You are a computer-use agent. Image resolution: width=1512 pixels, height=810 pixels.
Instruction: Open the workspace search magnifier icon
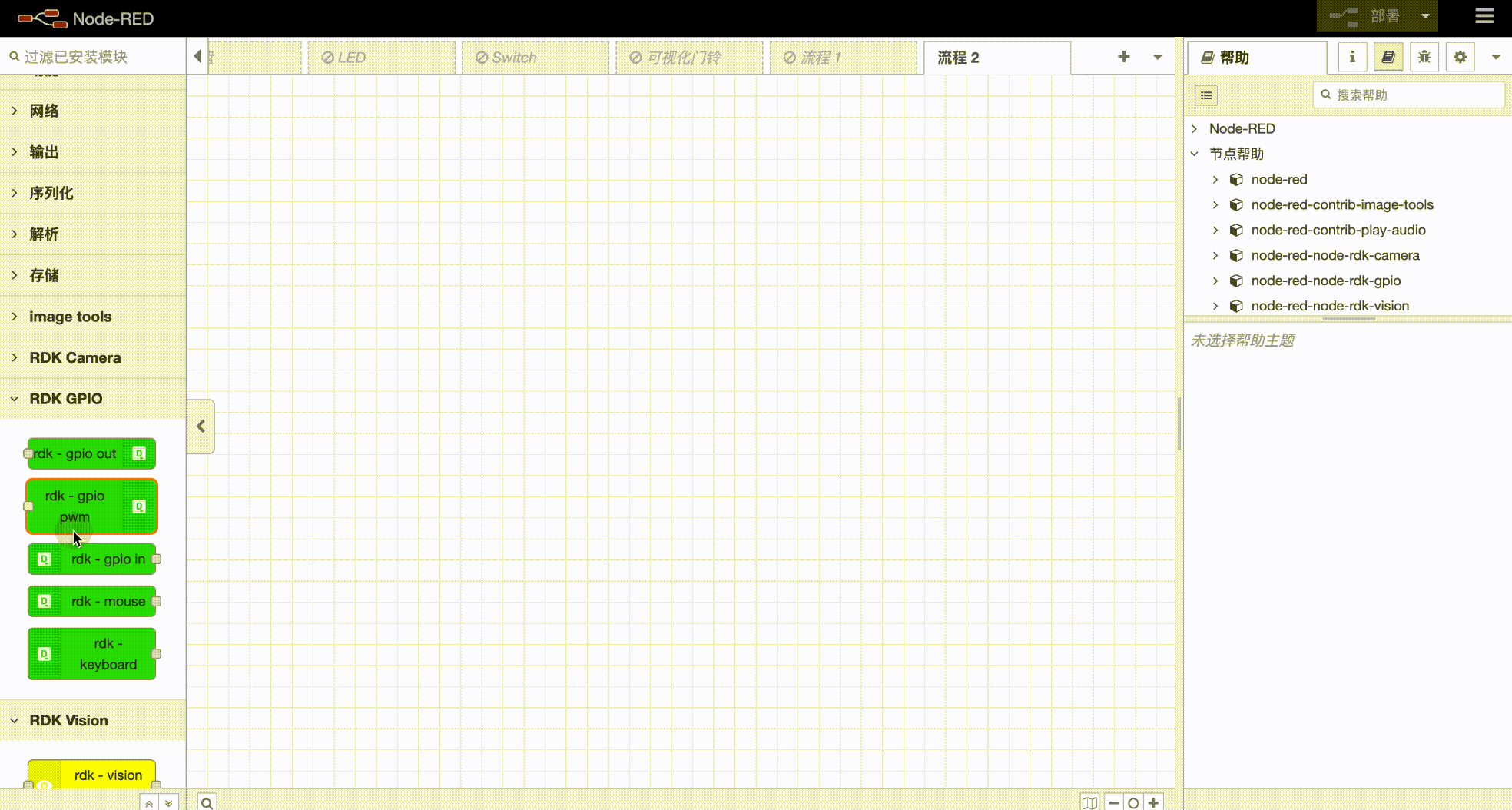coord(207,803)
